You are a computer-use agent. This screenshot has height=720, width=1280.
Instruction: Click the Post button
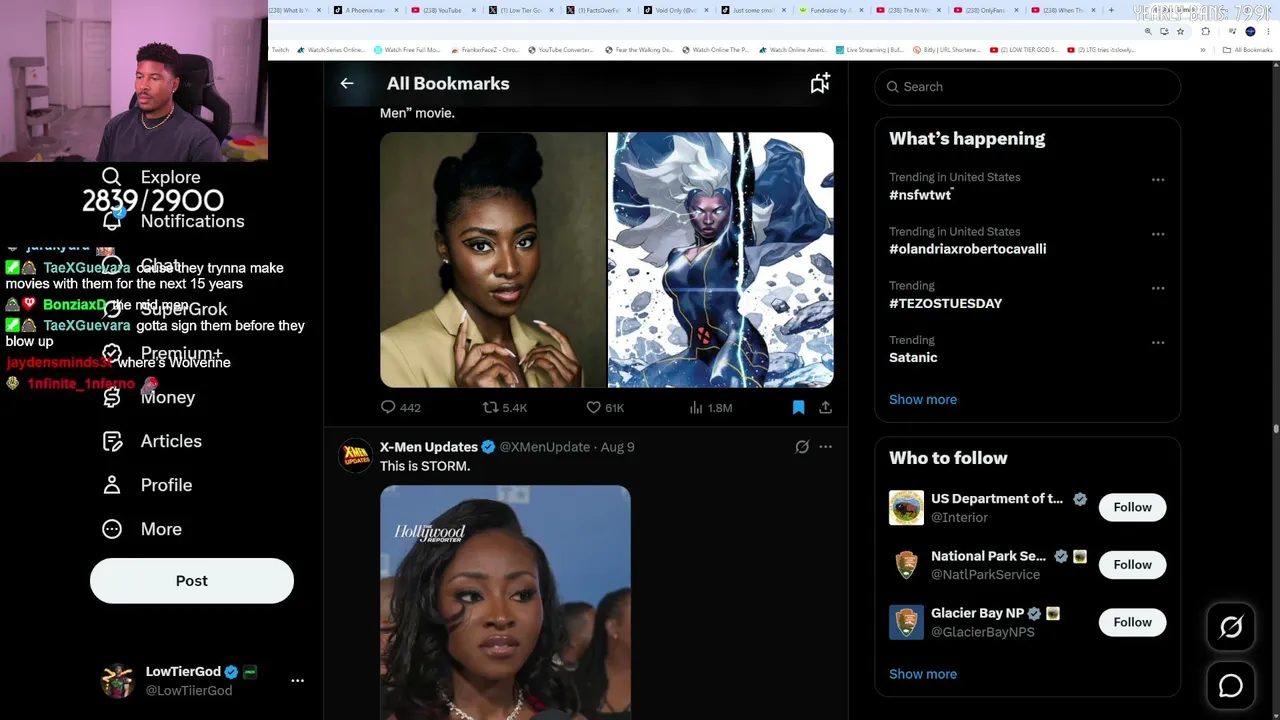pyautogui.click(x=192, y=581)
